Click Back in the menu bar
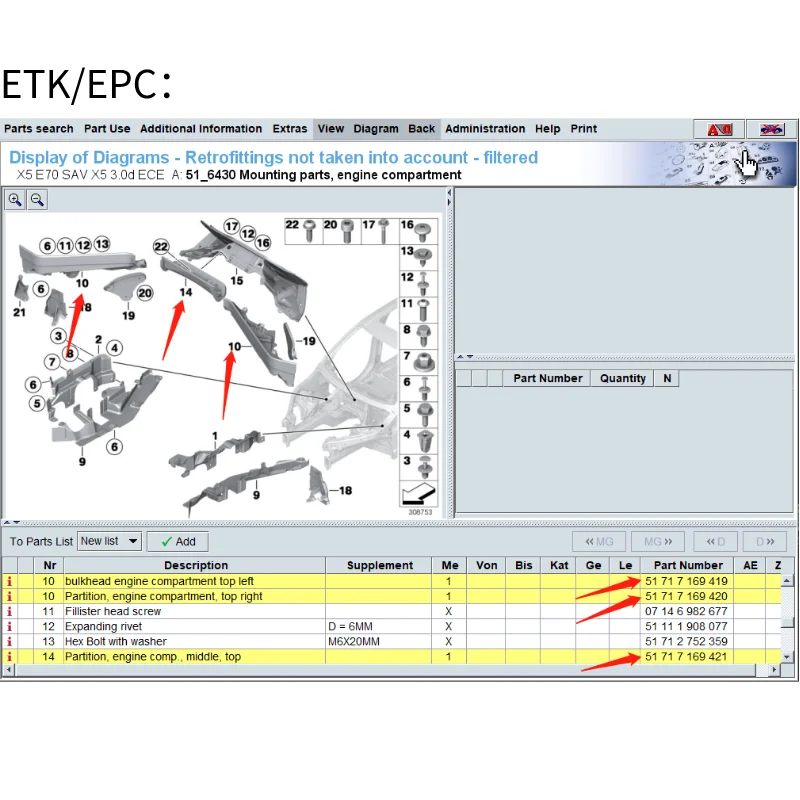 421,129
